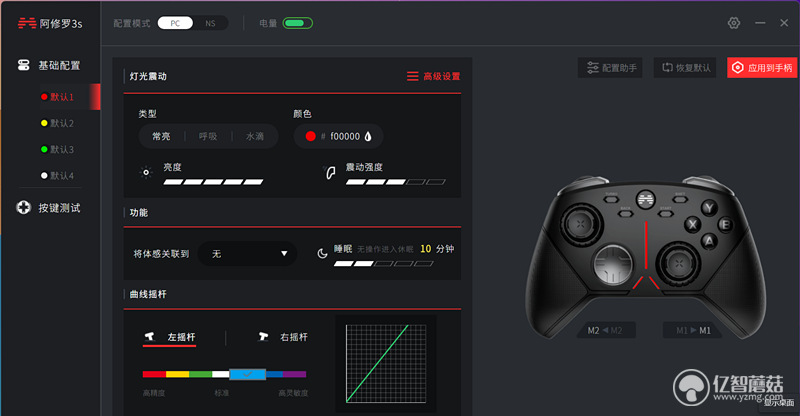
Task: Select profile 默认1 with red dot
Action: point(69,96)
